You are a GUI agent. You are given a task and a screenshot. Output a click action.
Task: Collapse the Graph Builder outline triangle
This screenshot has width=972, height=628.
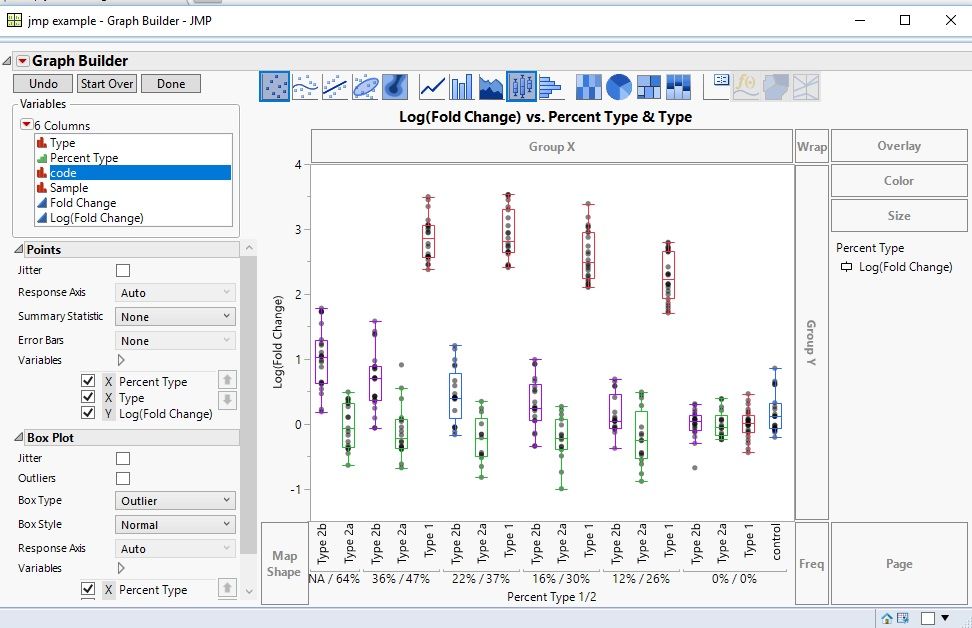pyautogui.click(x=7, y=61)
